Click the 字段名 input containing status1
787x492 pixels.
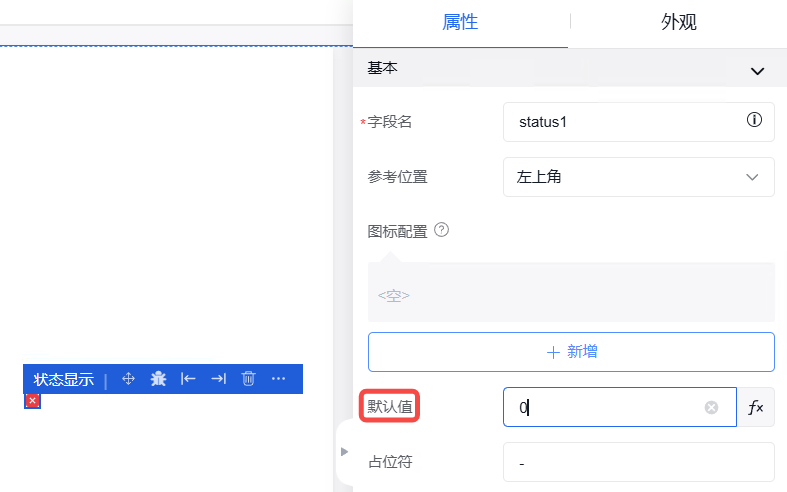625,122
